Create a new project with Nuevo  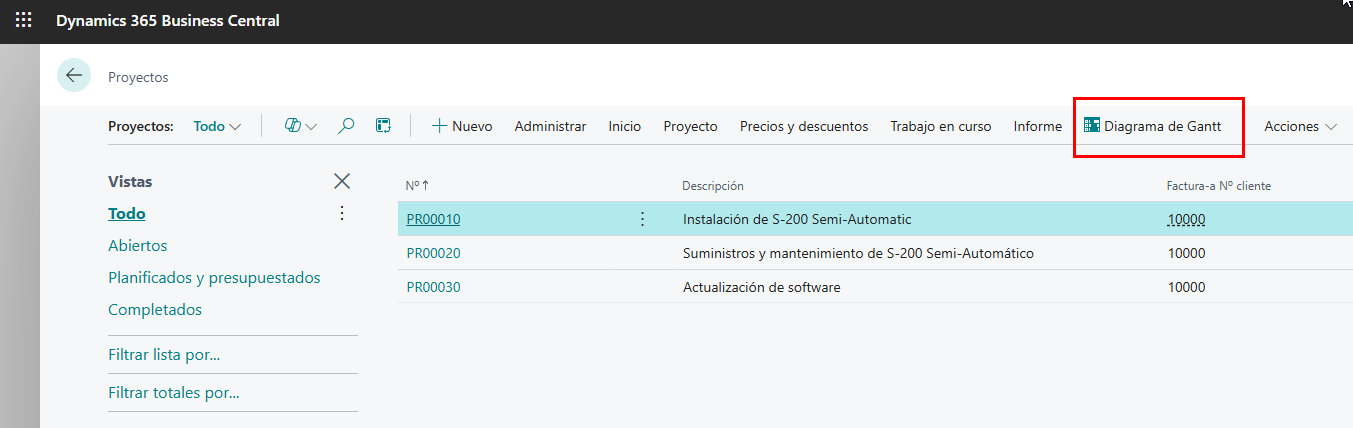(x=462, y=126)
